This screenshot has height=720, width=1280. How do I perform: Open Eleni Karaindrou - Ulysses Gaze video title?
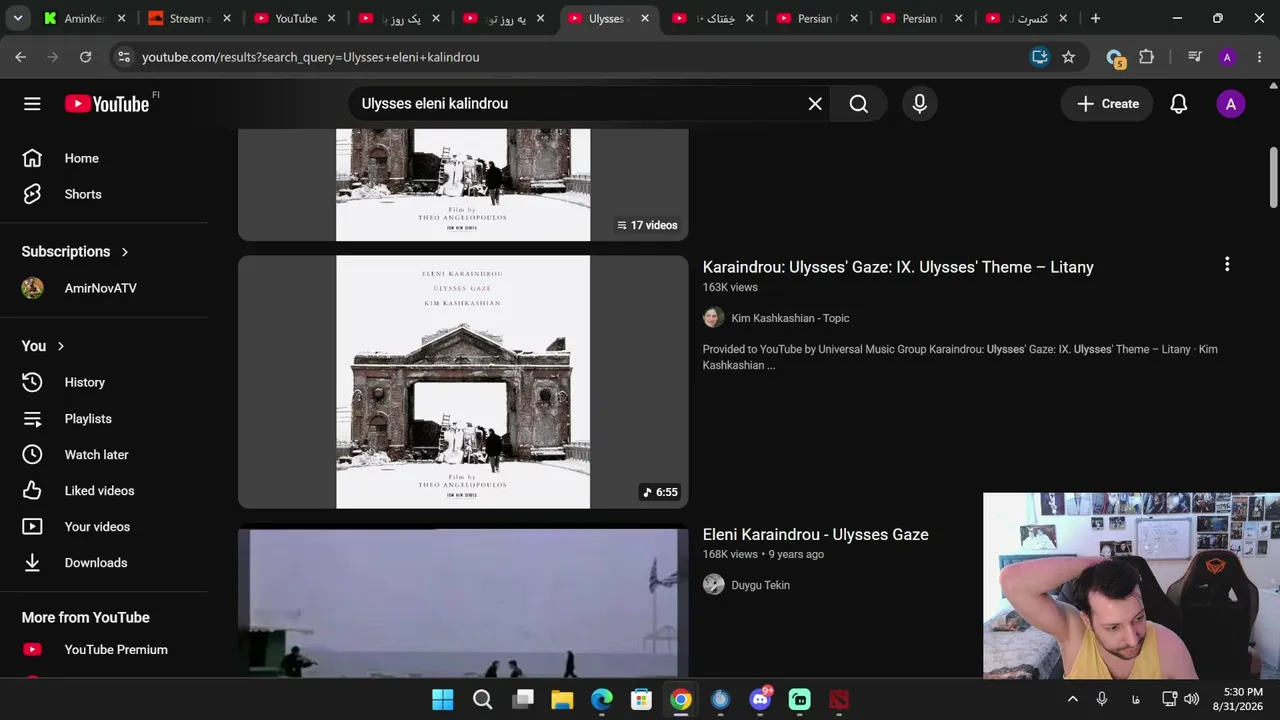tap(815, 535)
